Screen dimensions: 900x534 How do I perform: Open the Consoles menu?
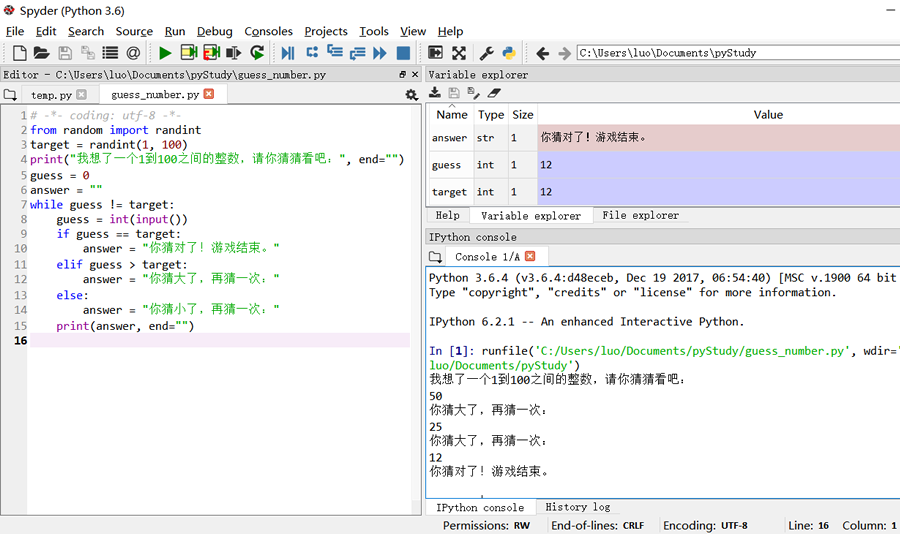(x=268, y=31)
